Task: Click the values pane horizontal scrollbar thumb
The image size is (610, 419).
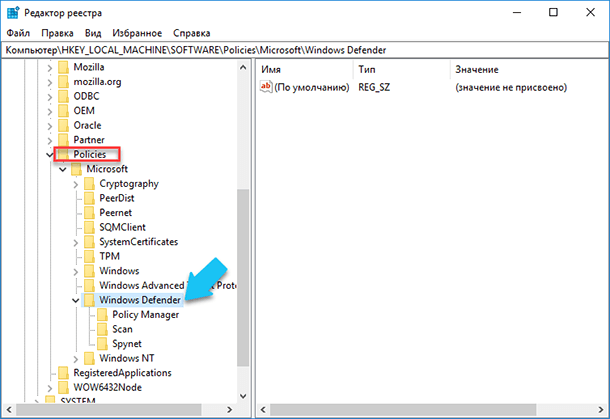Action: (x=403, y=409)
